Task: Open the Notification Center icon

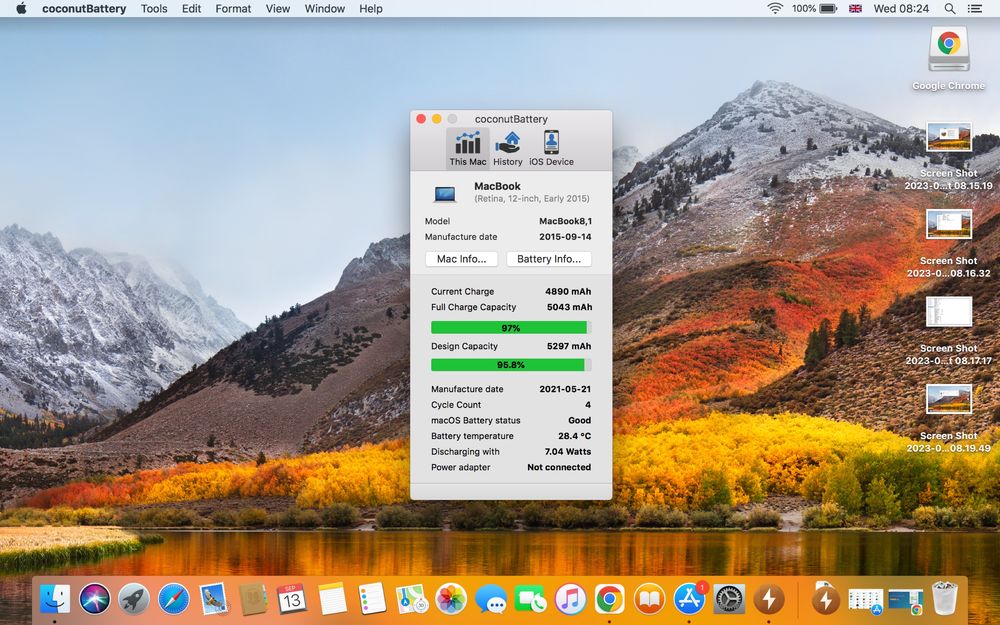Action: click(974, 8)
